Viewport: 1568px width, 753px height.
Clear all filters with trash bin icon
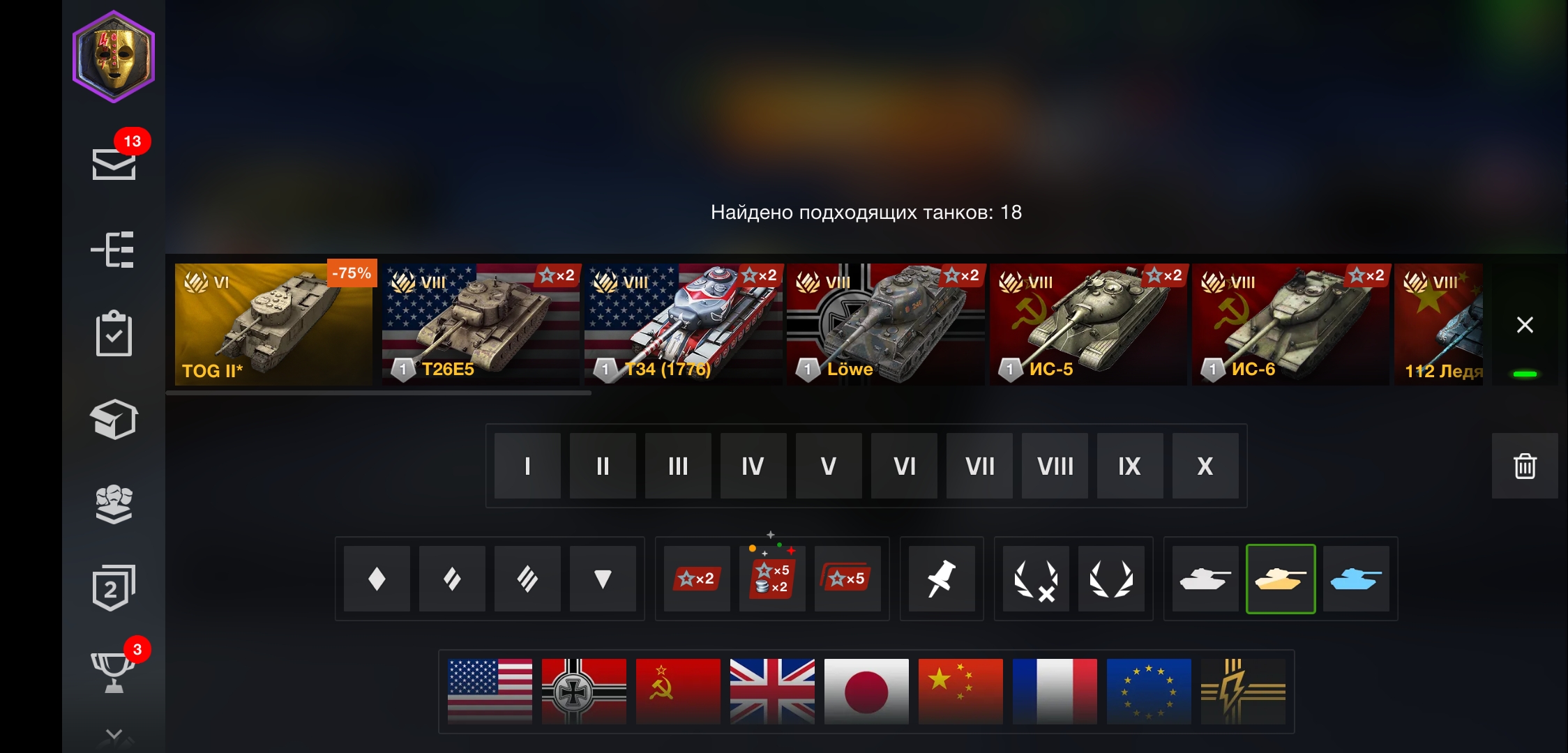pos(1525,466)
